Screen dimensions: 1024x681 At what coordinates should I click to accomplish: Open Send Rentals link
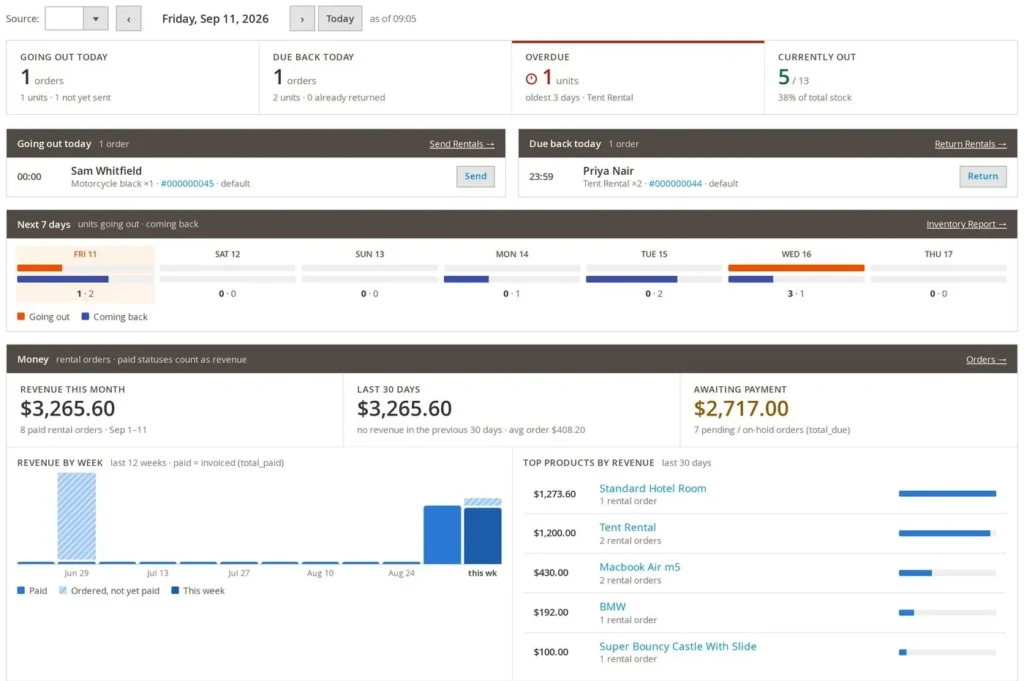click(x=462, y=144)
